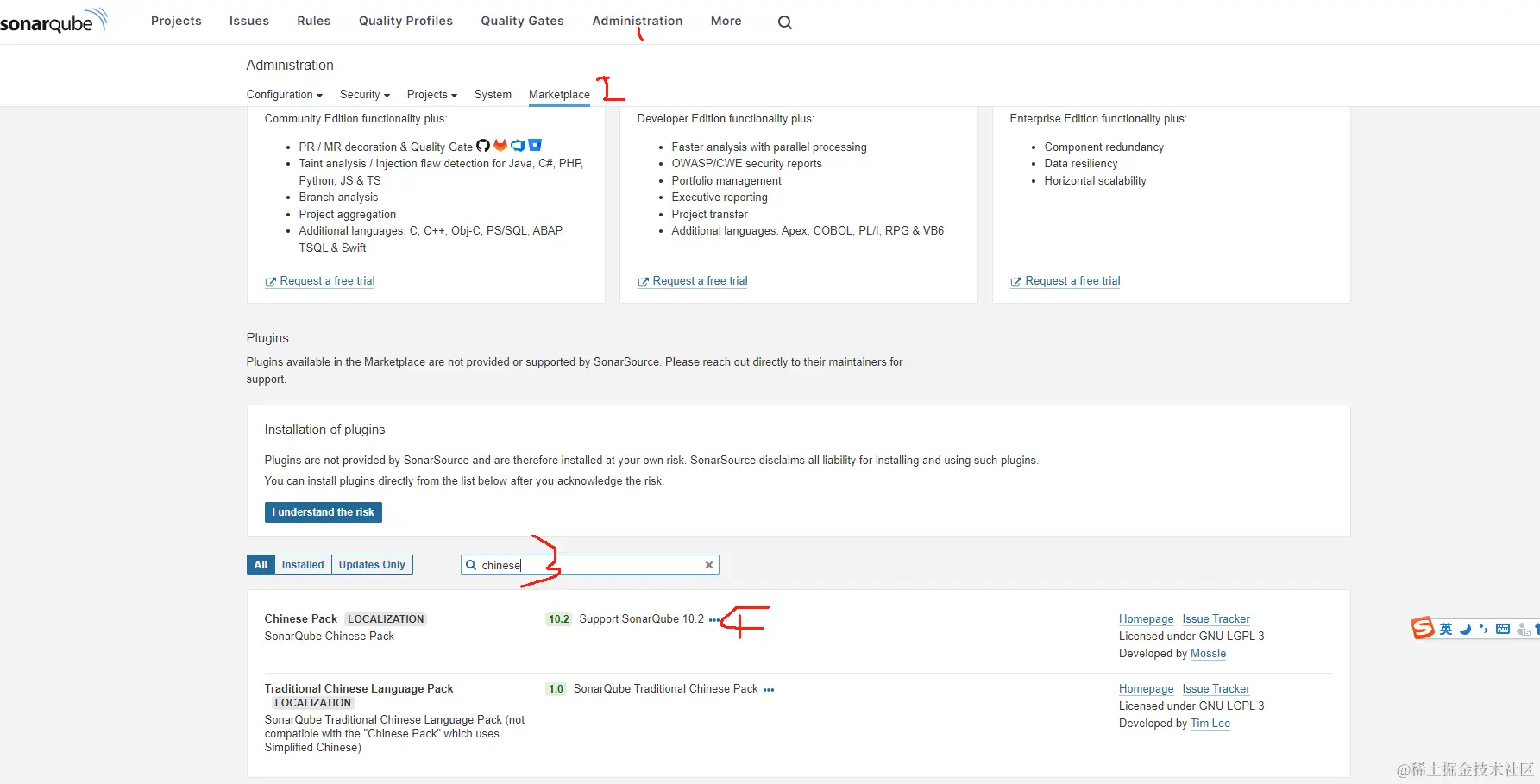Open developer Tim Lee link
This screenshot has width=1540, height=784.
coord(1210,724)
